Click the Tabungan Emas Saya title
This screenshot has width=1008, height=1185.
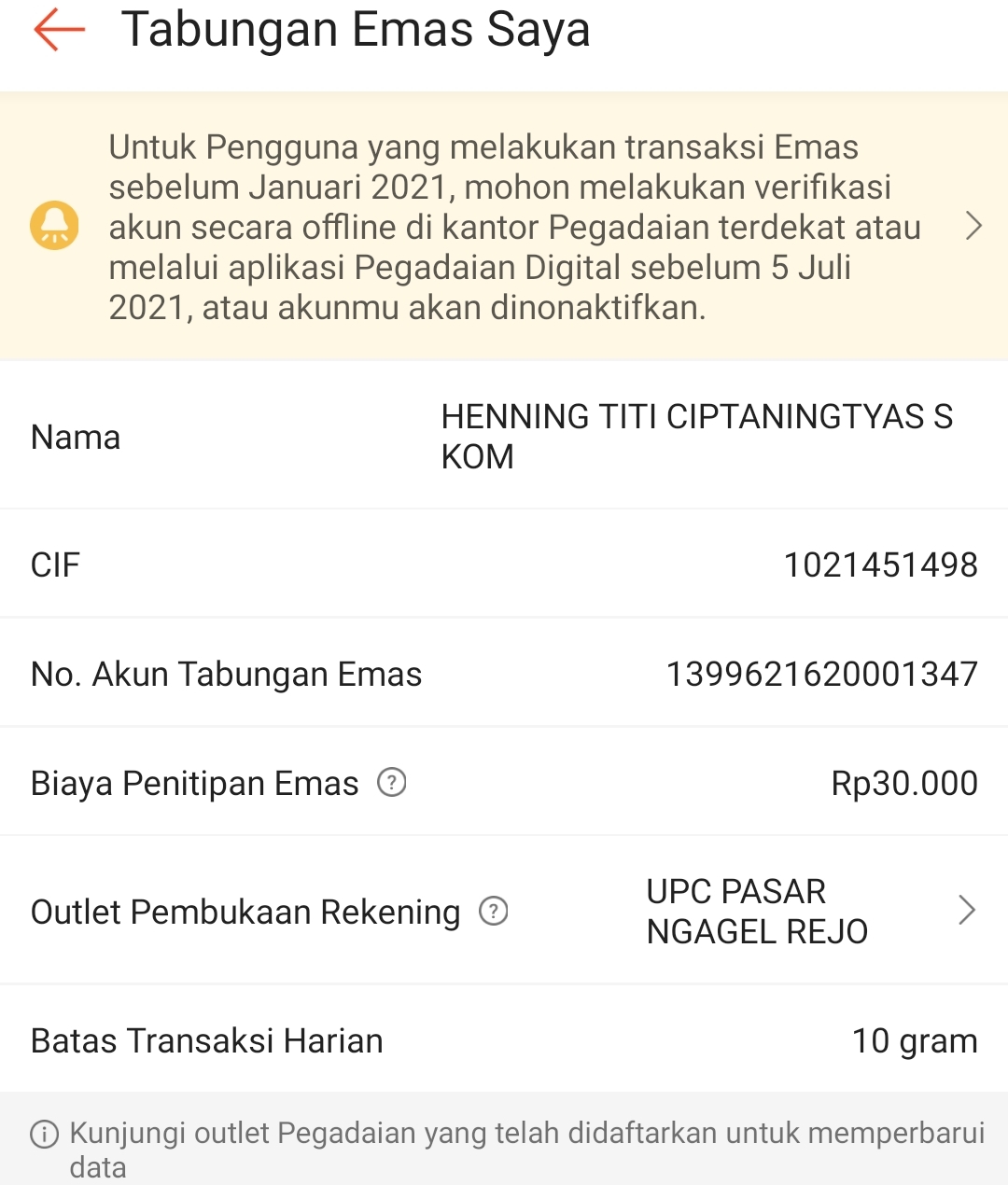coord(356,30)
